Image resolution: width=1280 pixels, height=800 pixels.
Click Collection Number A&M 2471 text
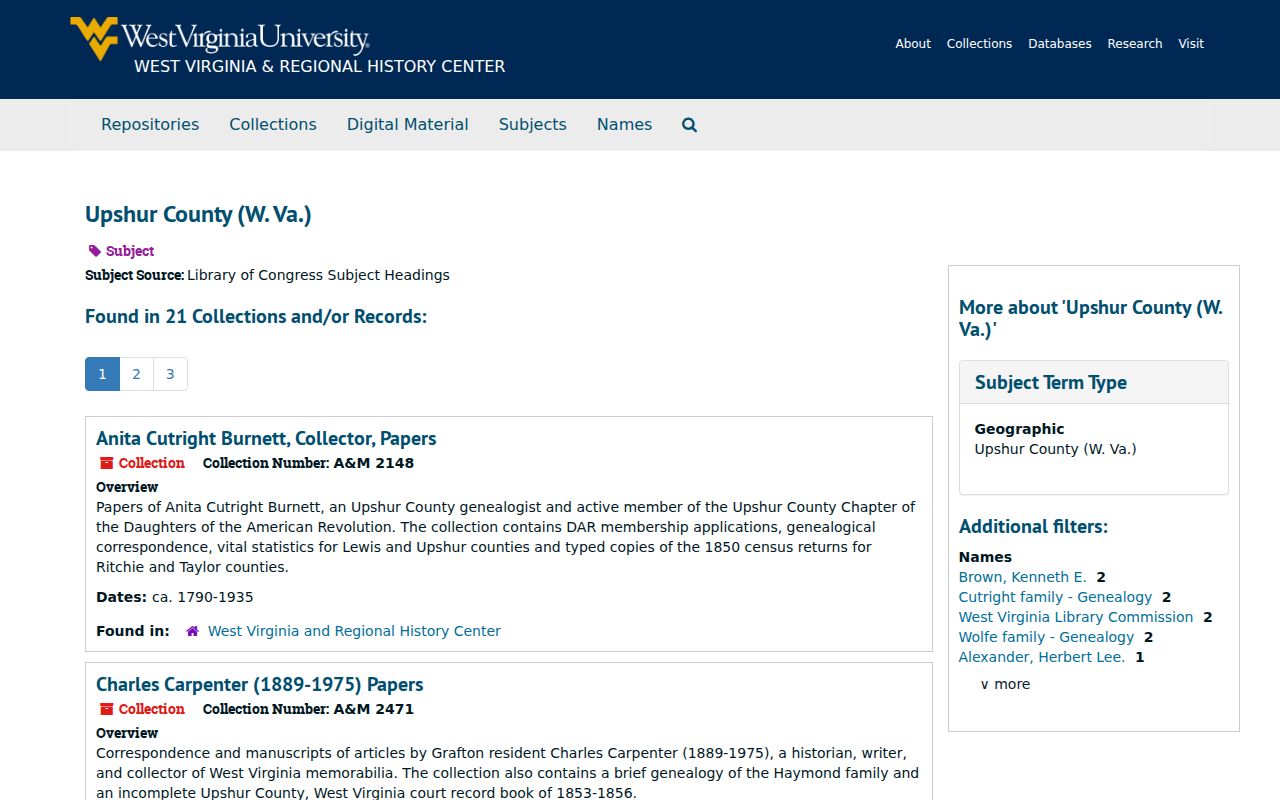pos(308,709)
